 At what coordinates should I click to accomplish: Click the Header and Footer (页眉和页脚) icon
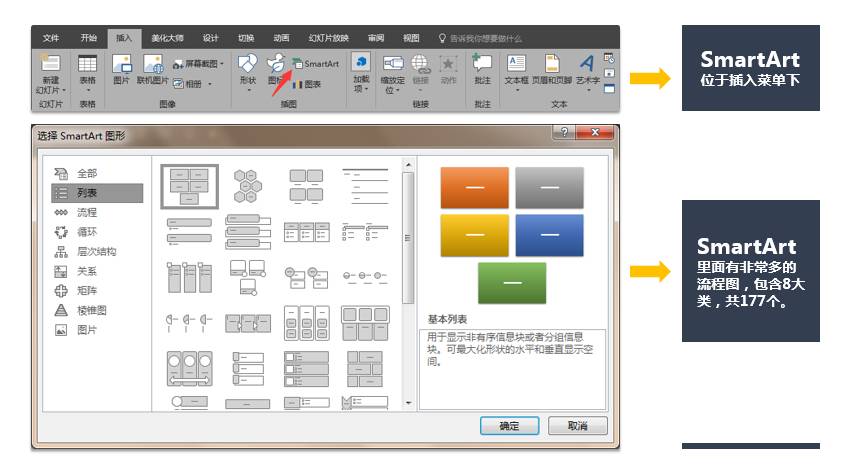(552, 63)
